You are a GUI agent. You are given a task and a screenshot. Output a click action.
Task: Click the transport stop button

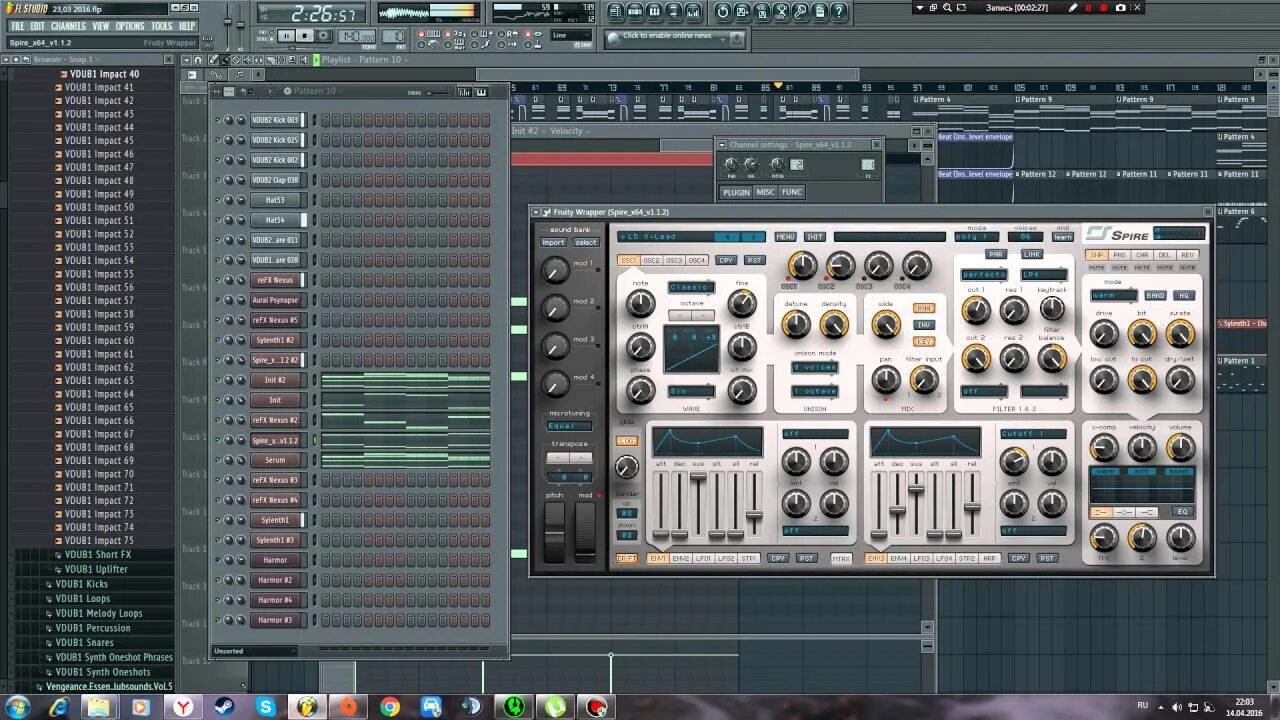(x=305, y=36)
